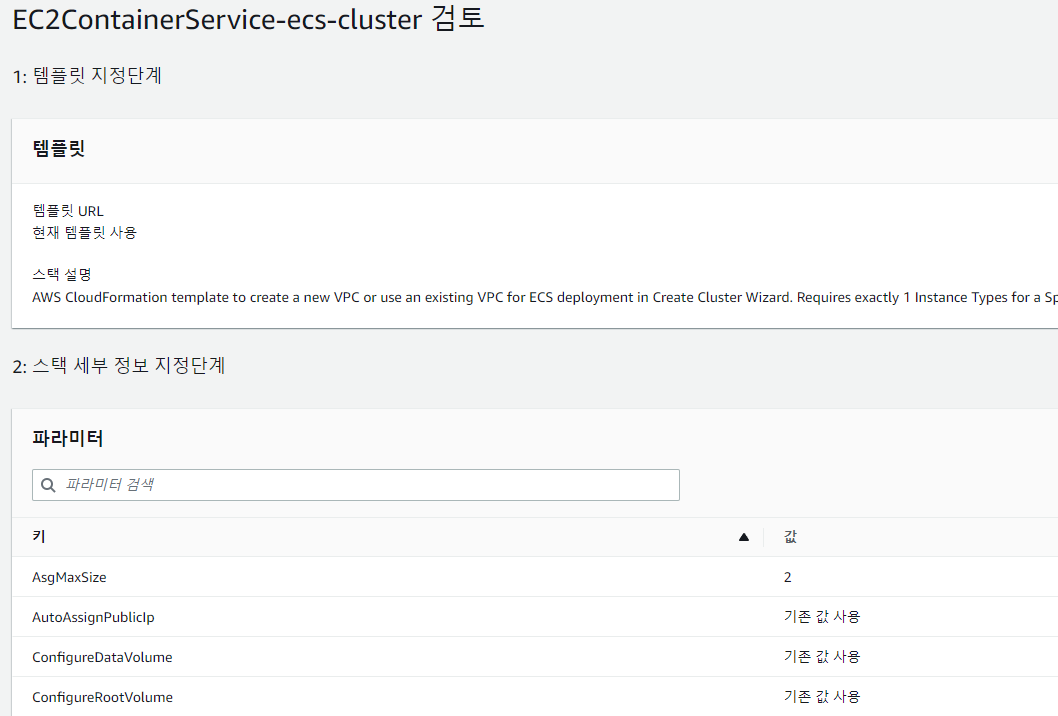The height and width of the screenshot is (716, 1058).
Task: Select the ConfigureRootVolume parameter key
Action: click(x=102, y=697)
